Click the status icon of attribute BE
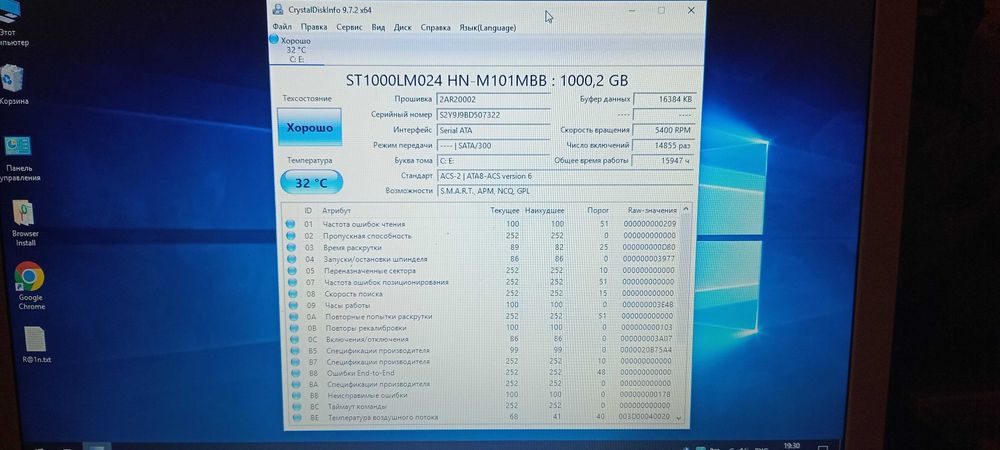Screen dimensions: 1000x450 [298, 417]
